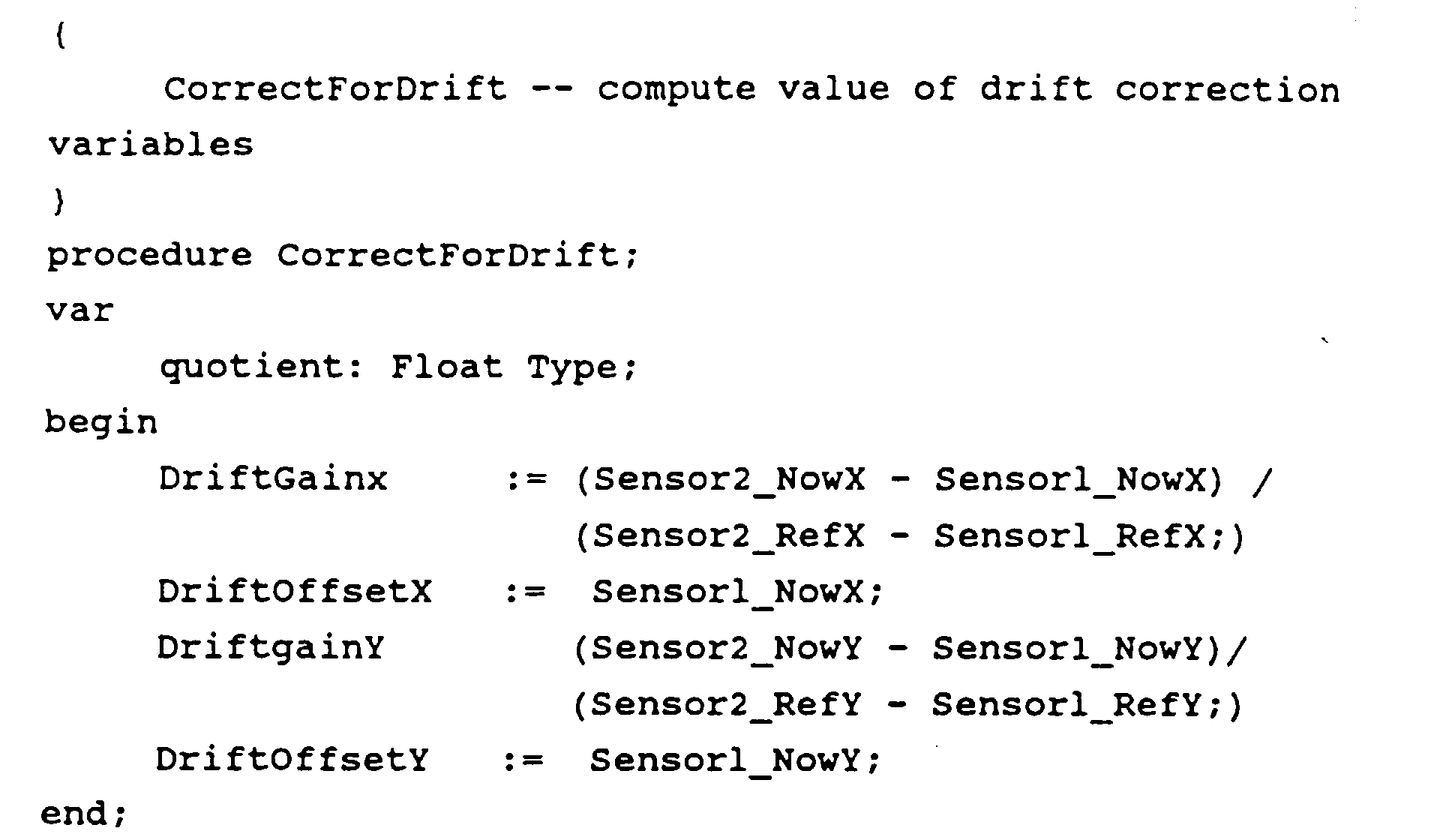
Task: Click the word "variables" in the comment
Action: (x=151, y=144)
